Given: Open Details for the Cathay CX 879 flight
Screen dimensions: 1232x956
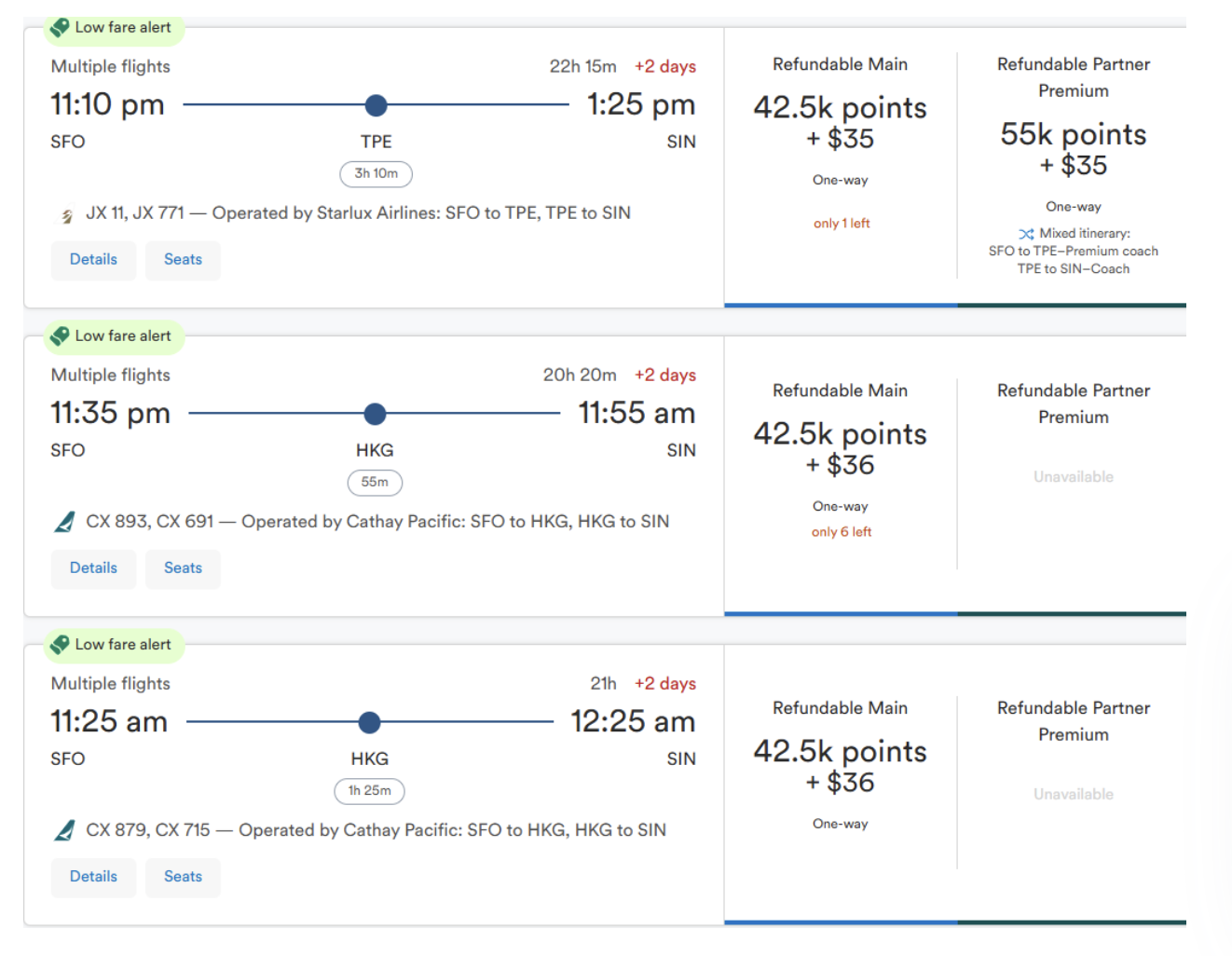Looking at the screenshot, I should [93, 877].
